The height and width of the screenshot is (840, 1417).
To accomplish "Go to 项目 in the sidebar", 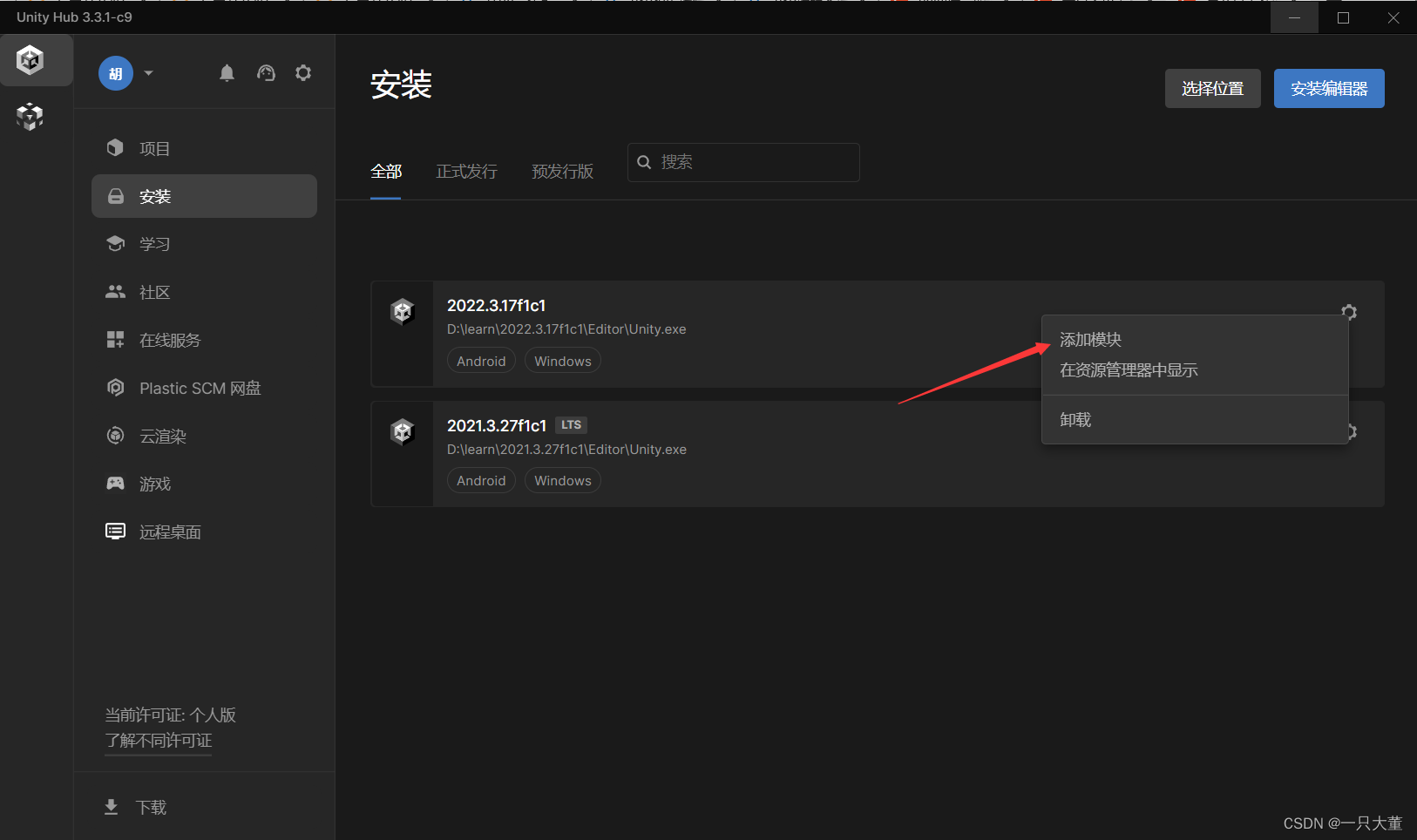I will (x=204, y=148).
